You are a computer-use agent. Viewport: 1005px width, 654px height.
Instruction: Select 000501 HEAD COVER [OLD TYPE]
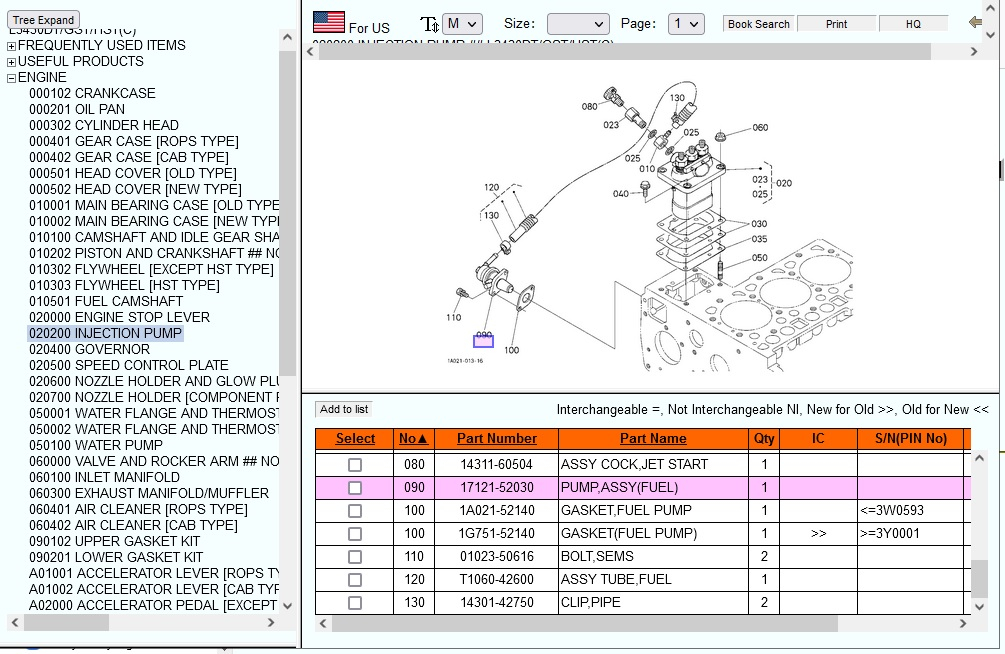(x=133, y=174)
